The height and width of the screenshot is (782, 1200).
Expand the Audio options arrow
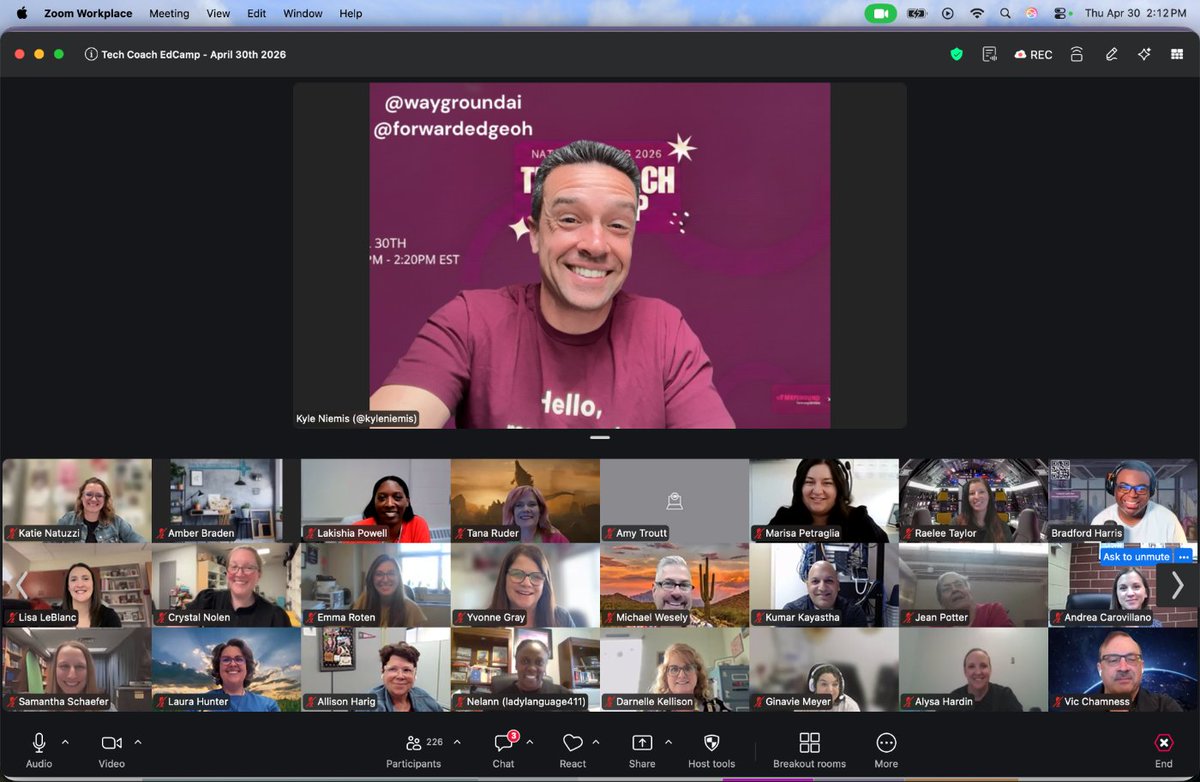(66, 742)
